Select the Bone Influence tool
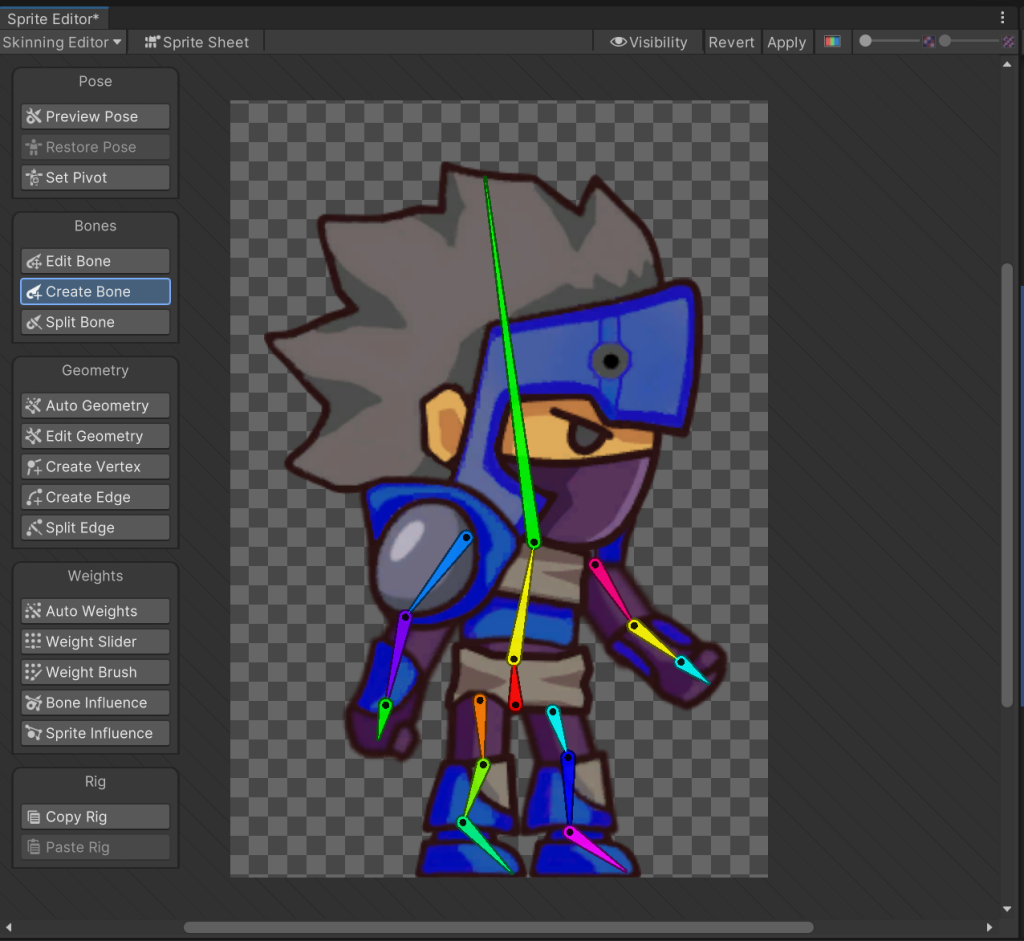The width and height of the screenshot is (1024, 941). [95, 703]
